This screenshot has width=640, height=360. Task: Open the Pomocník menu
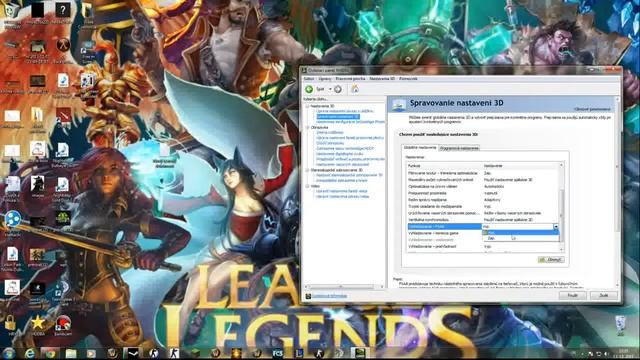click(408, 79)
